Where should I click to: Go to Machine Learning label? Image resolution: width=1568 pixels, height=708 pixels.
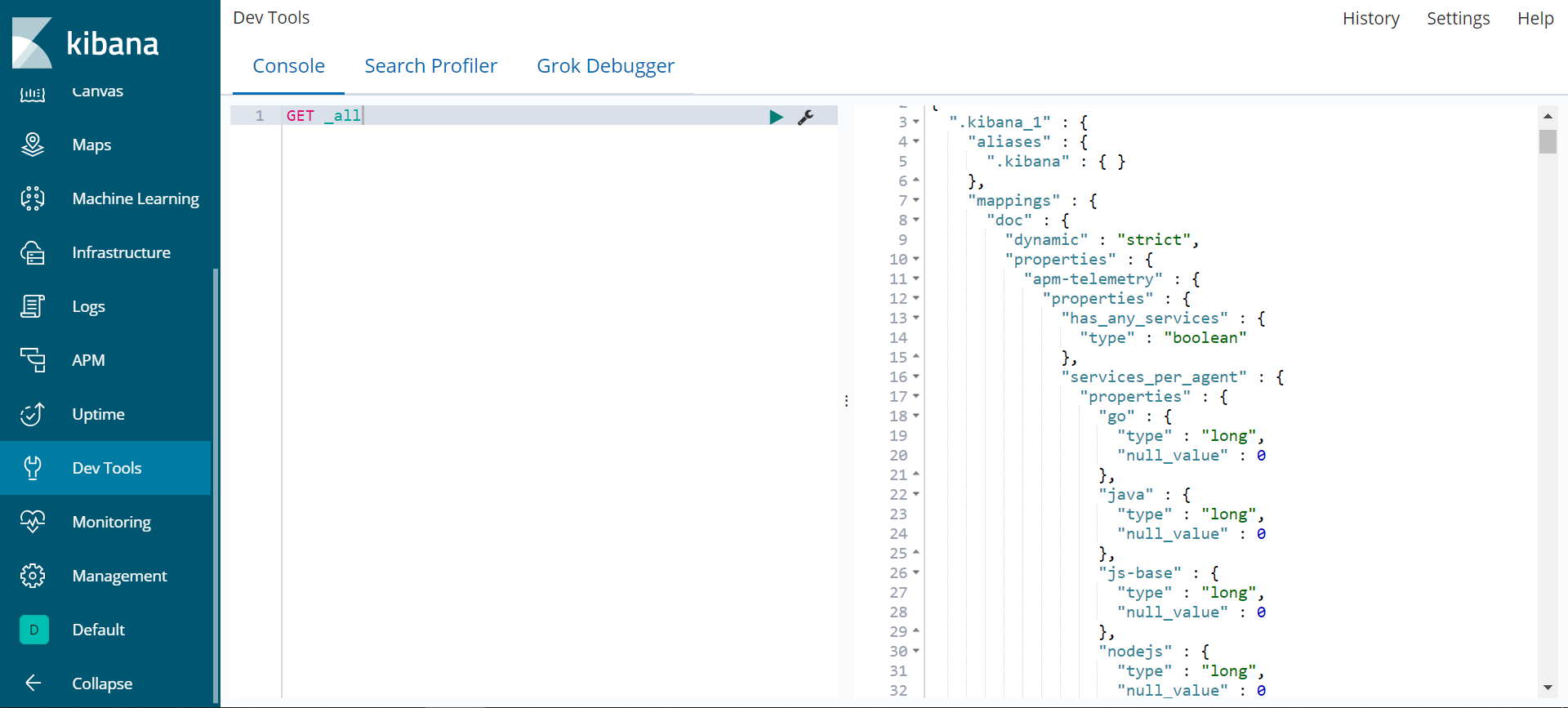[136, 198]
